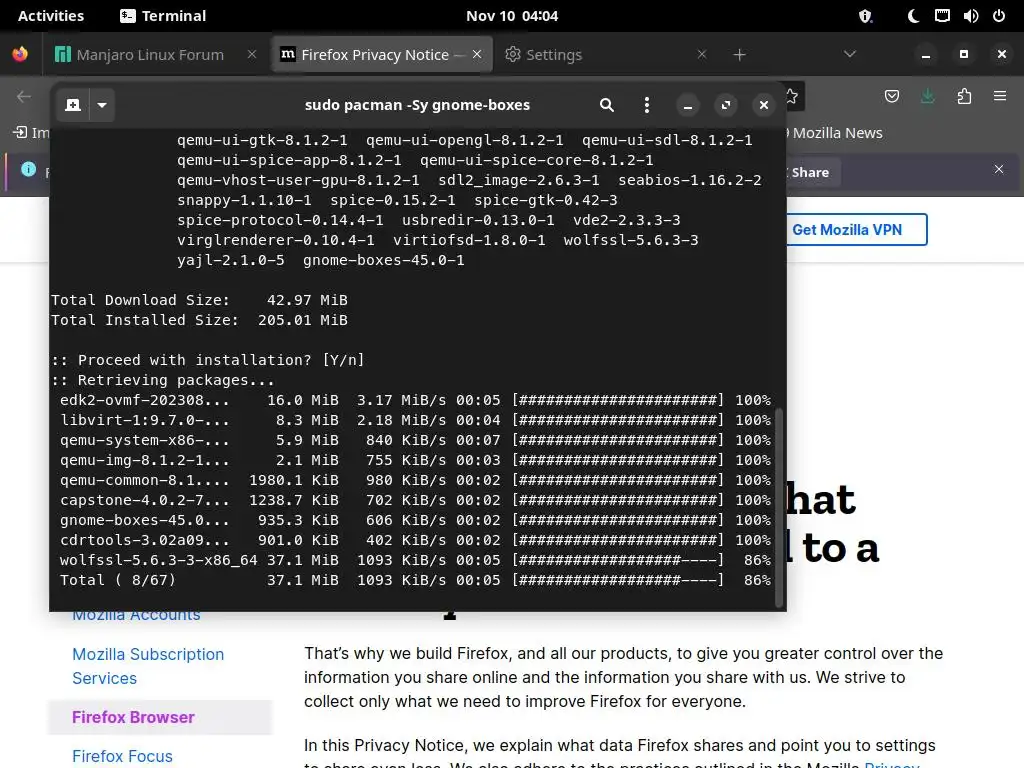1024x768 pixels.
Task: Open the clock and calendar Nov 10 04:04
Action: pyautogui.click(x=512, y=16)
